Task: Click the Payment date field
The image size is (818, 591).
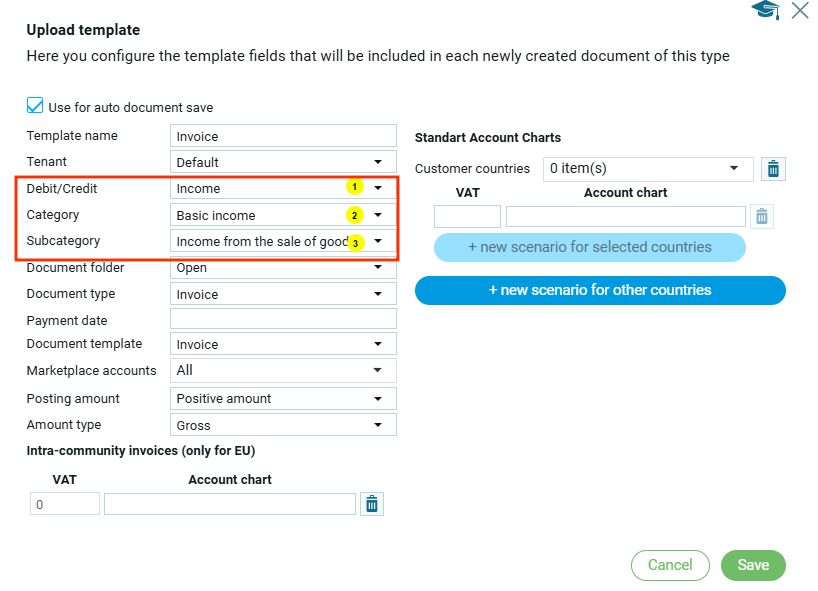Action: tap(283, 319)
